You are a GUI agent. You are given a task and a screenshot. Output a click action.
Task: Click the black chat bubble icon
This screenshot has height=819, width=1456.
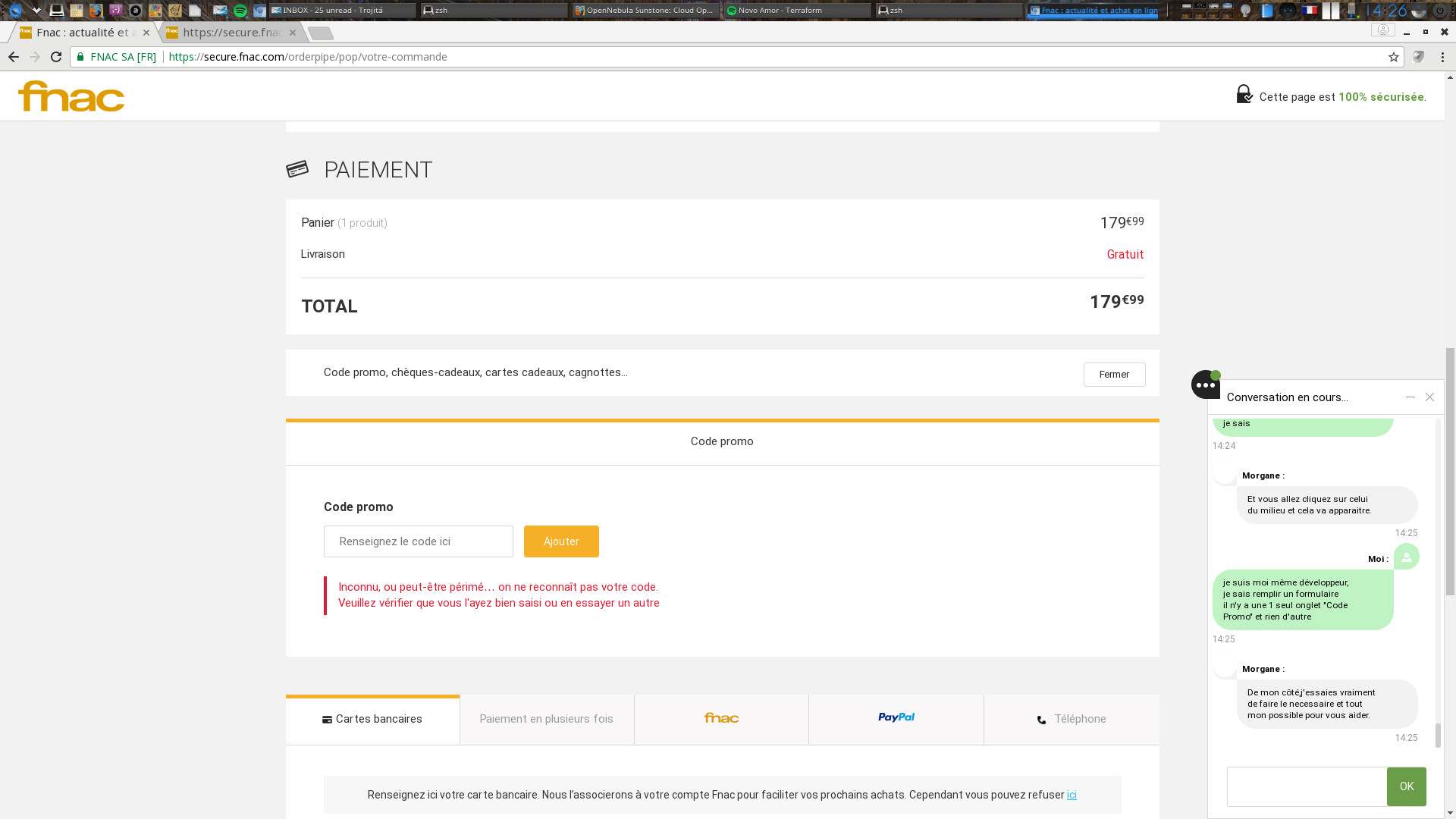coord(1206,384)
